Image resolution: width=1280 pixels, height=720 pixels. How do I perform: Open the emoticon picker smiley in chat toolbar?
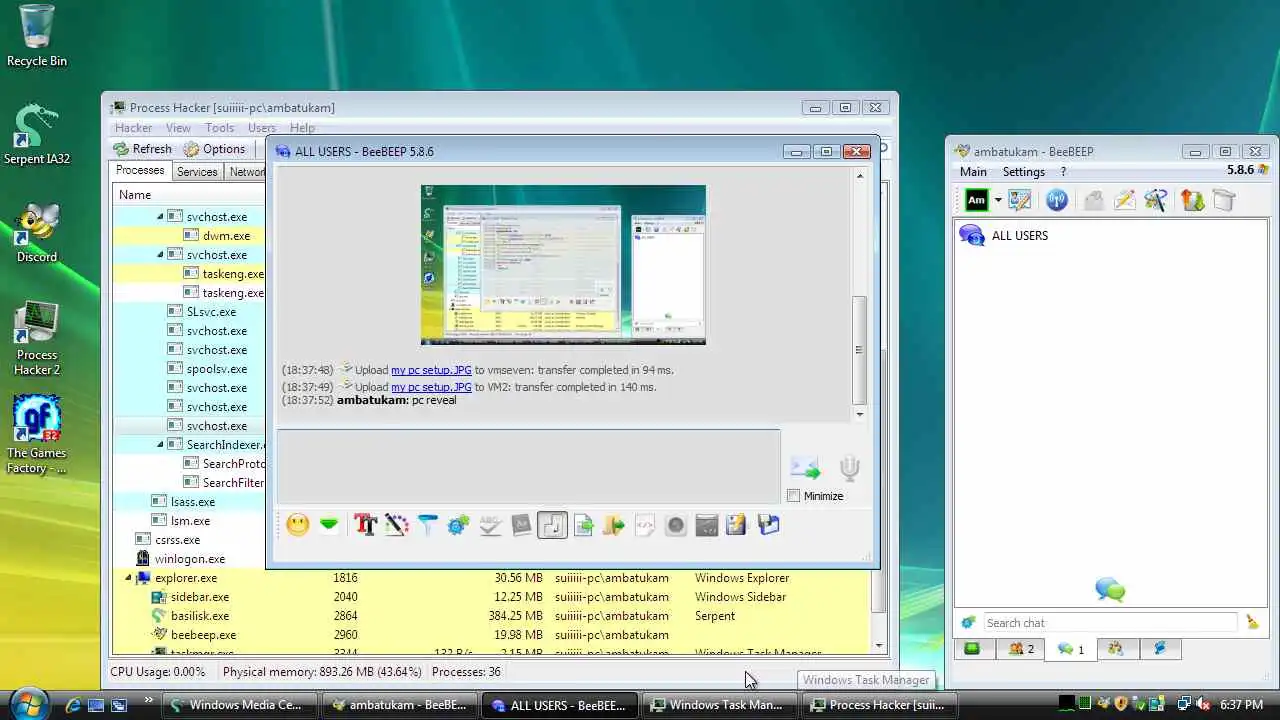tap(297, 525)
